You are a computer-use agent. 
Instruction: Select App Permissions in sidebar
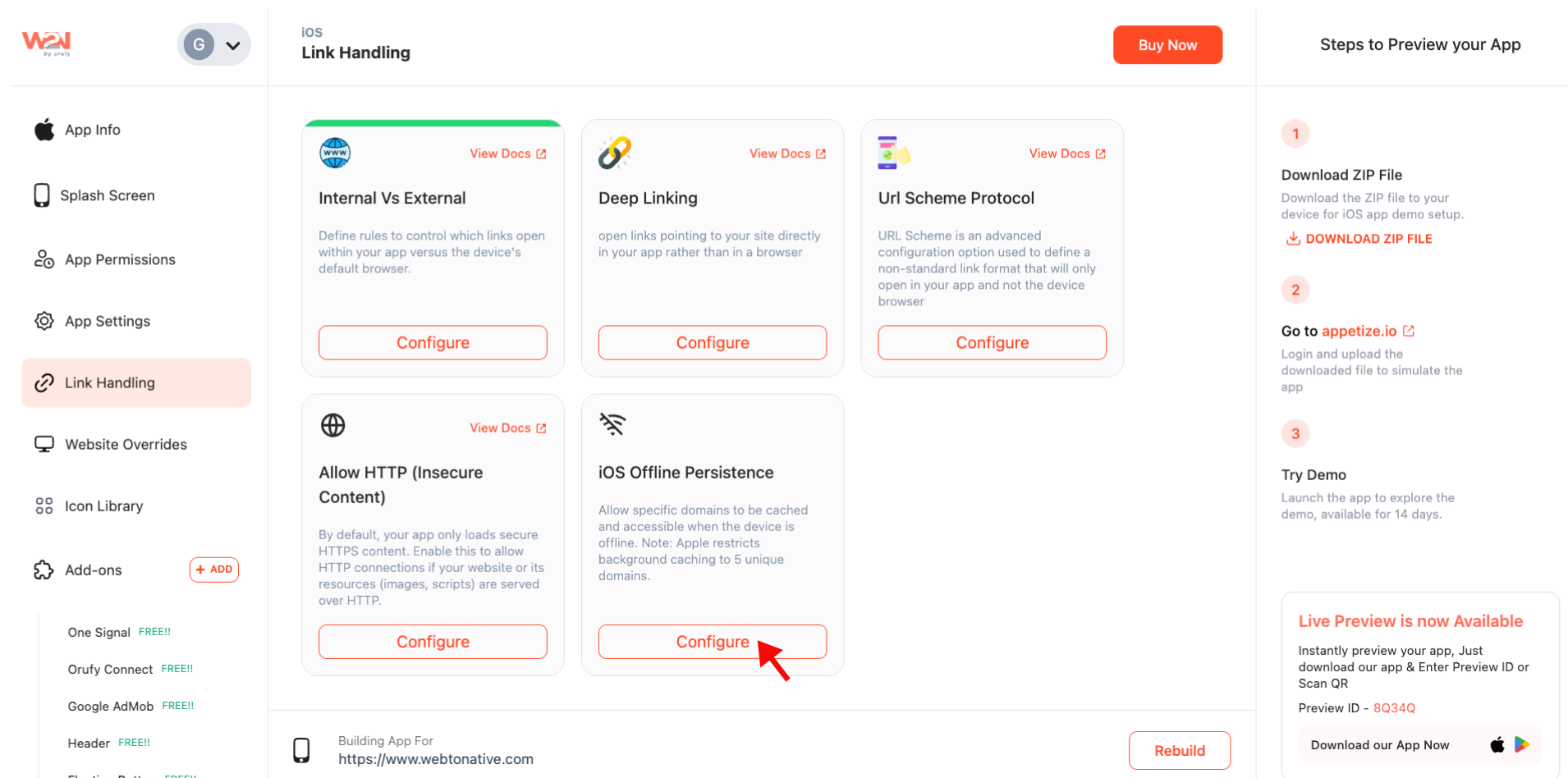(x=120, y=259)
